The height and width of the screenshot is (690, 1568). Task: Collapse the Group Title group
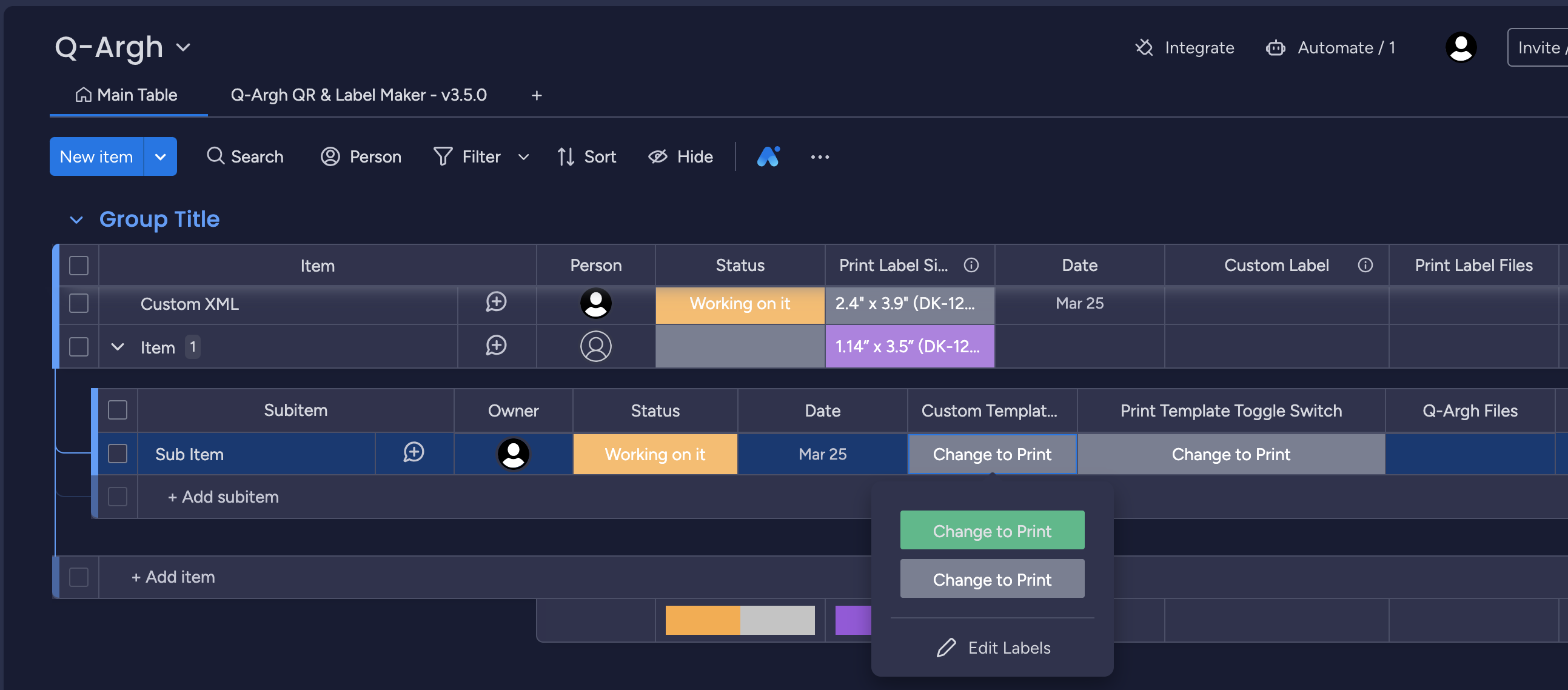pos(76,219)
